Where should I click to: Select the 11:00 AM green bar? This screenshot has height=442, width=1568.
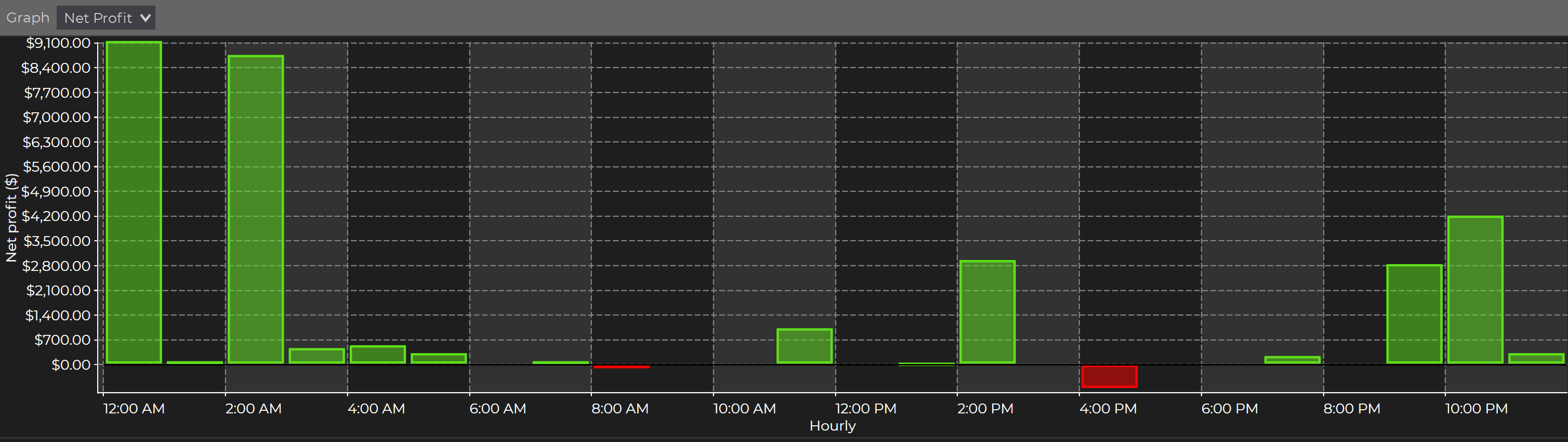[x=805, y=346]
